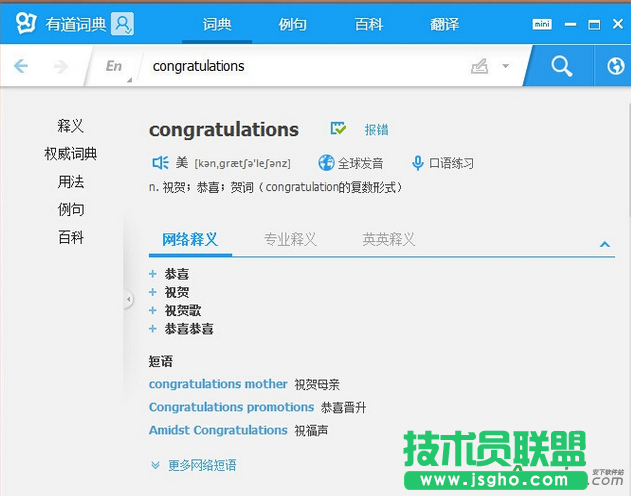The width and height of the screenshot is (631, 496).
Task: Jump to 权威词典 in sidebar
Action: pyautogui.click(x=70, y=154)
